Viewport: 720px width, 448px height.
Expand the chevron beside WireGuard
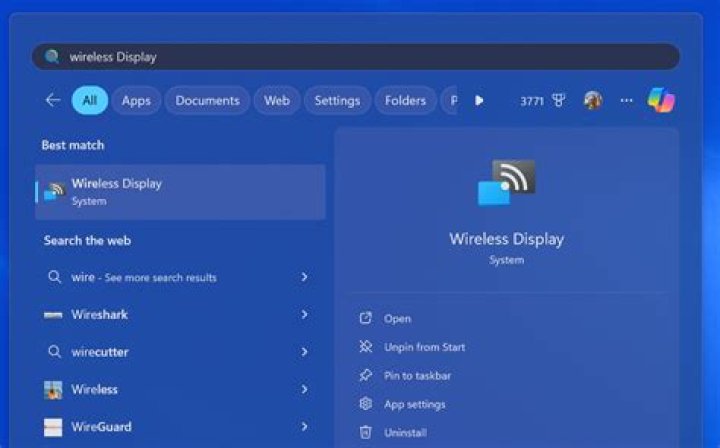[x=304, y=427]
